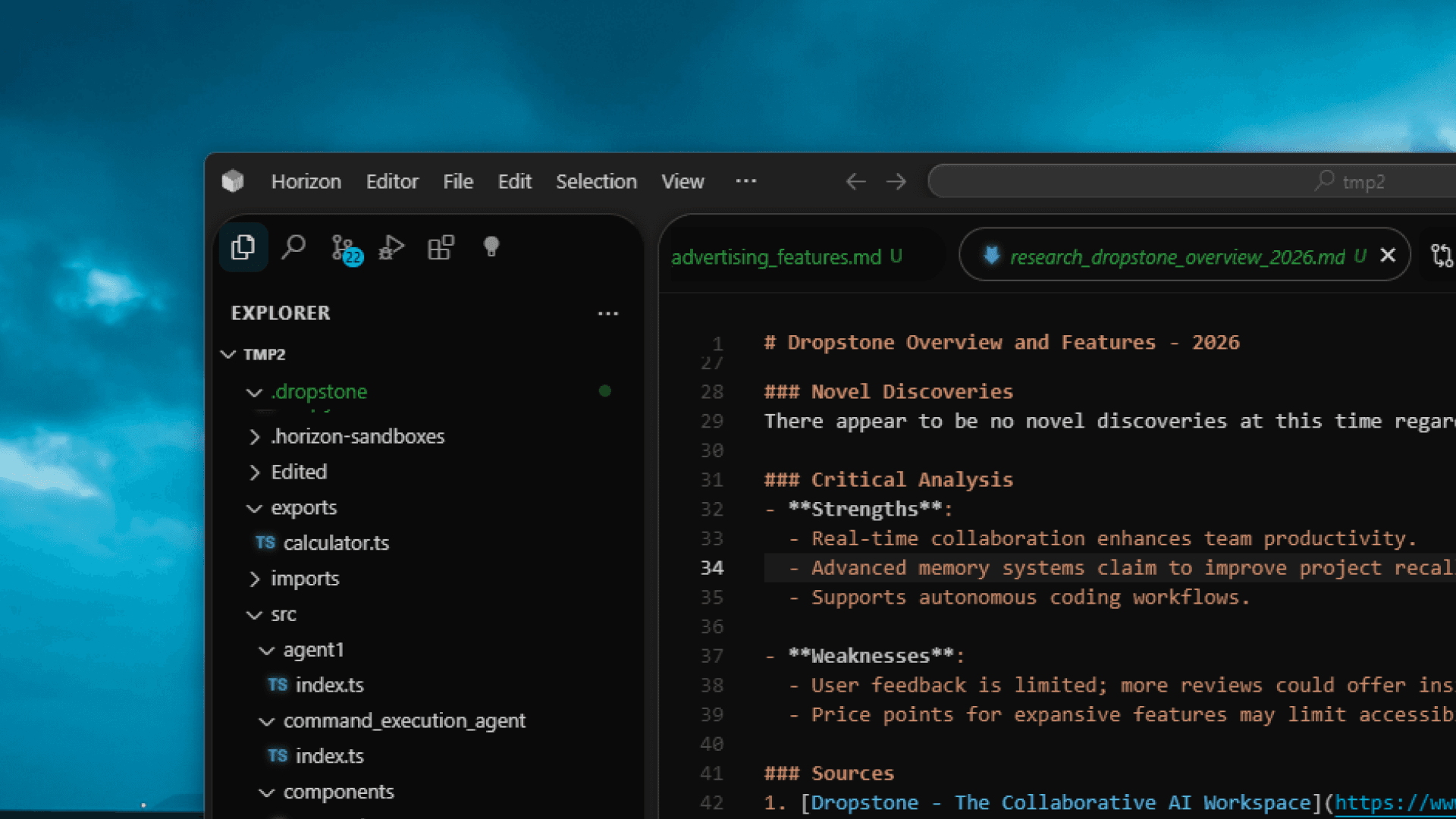1456x819 pixels.
Task: Click the tmp2 search box
Action: click(x=1191, y=181)
